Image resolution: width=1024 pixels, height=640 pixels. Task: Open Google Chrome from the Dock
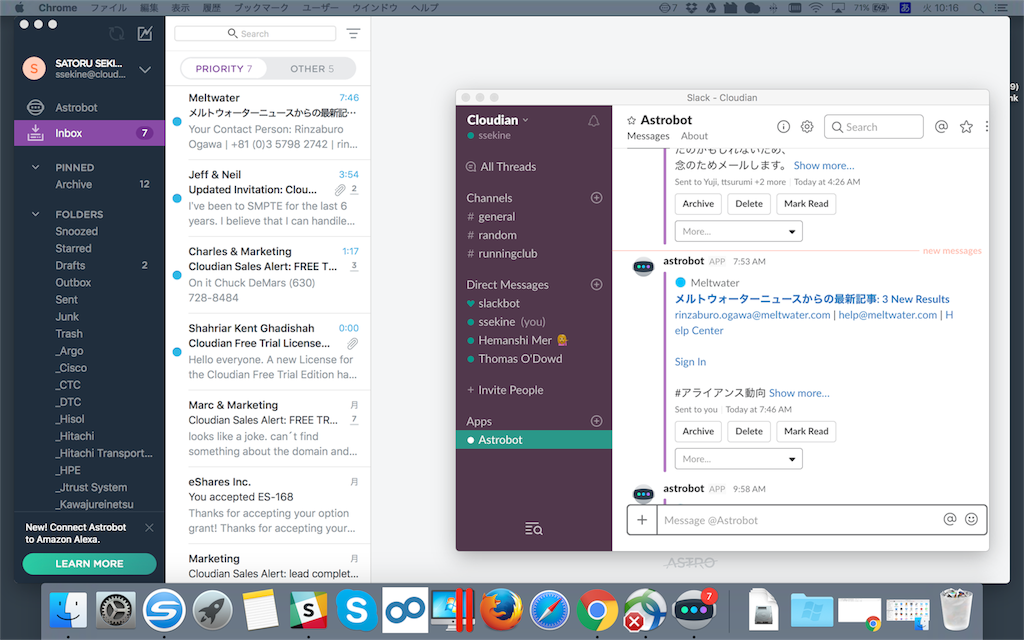point(597,609)
